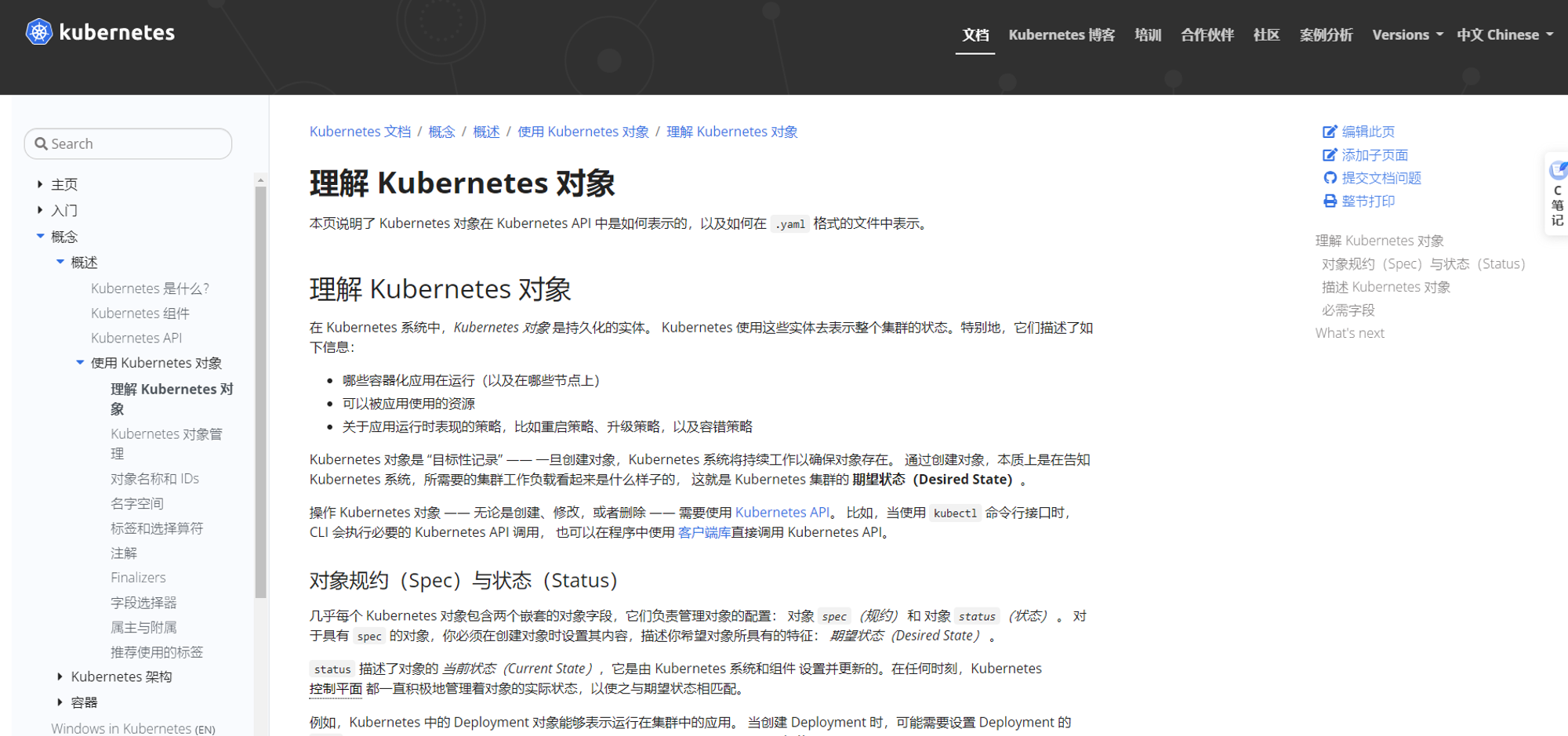Select active sidebar item 理解 Kubernetes 对象
Image resolution: width=1568 pixels, height=736 pixels.
click(172, 399)
